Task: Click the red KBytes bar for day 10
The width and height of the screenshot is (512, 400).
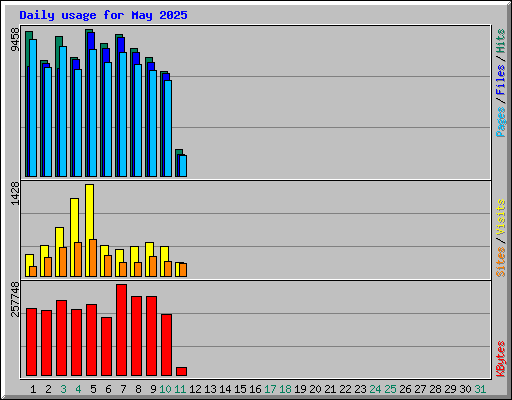Action: point(166,345)
